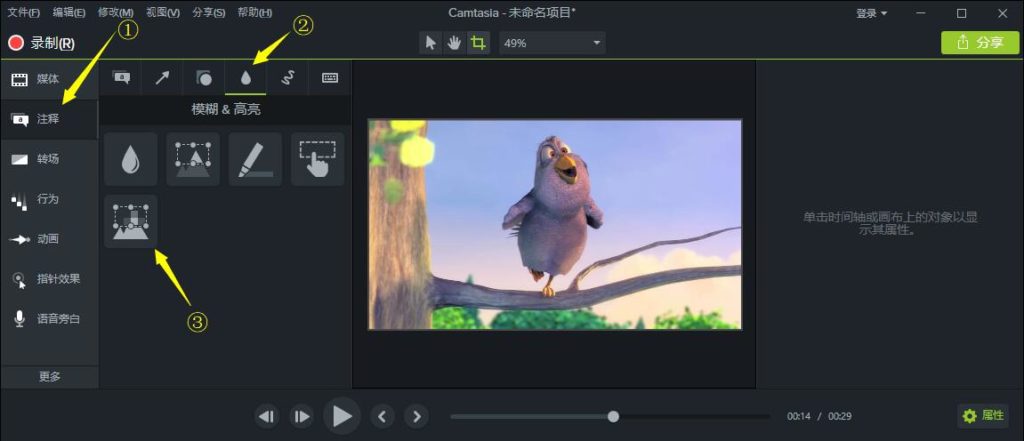Open the 分享(S) menu
Screen dimensions: 1024x441
click(x=209, y=13)
